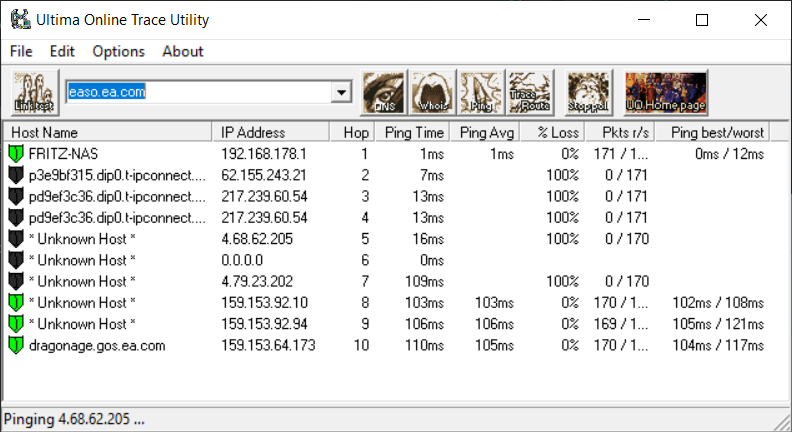792x432 pixels.
Task: Click the shield icon beside 4.68.62.205
Action: [x=16, y=238]
